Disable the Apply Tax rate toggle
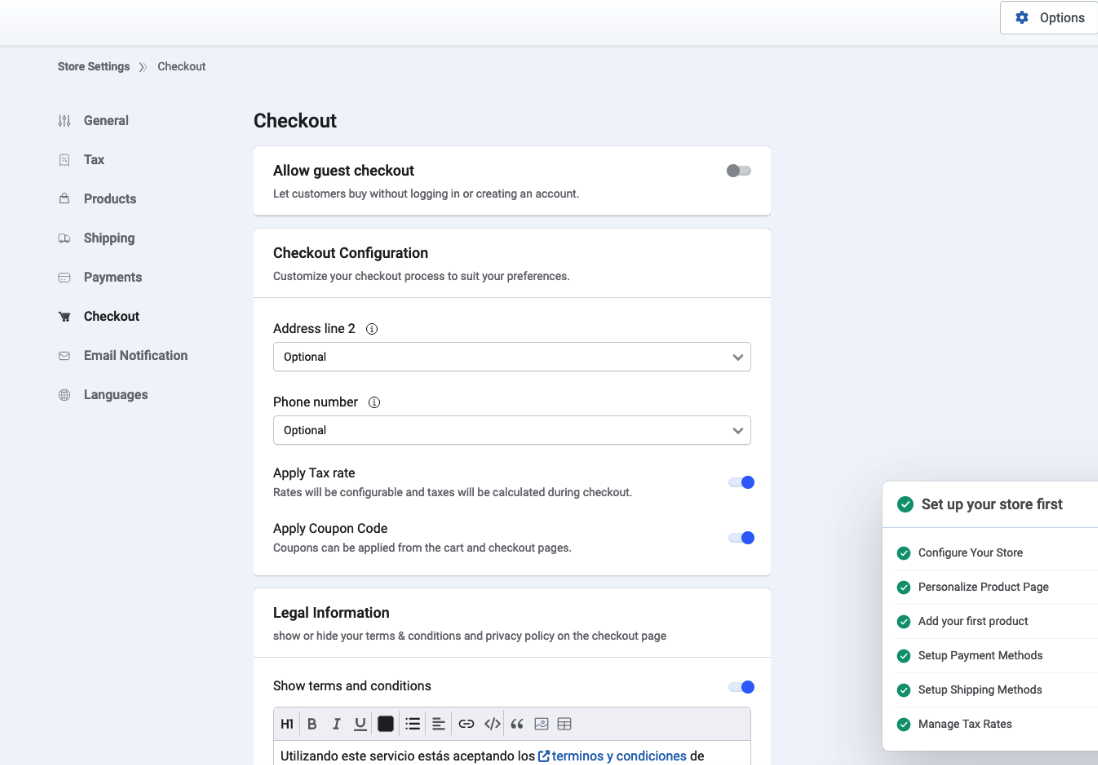This screenshot has width=1098, height=765. pyautogui.click(x=741, y=482)
